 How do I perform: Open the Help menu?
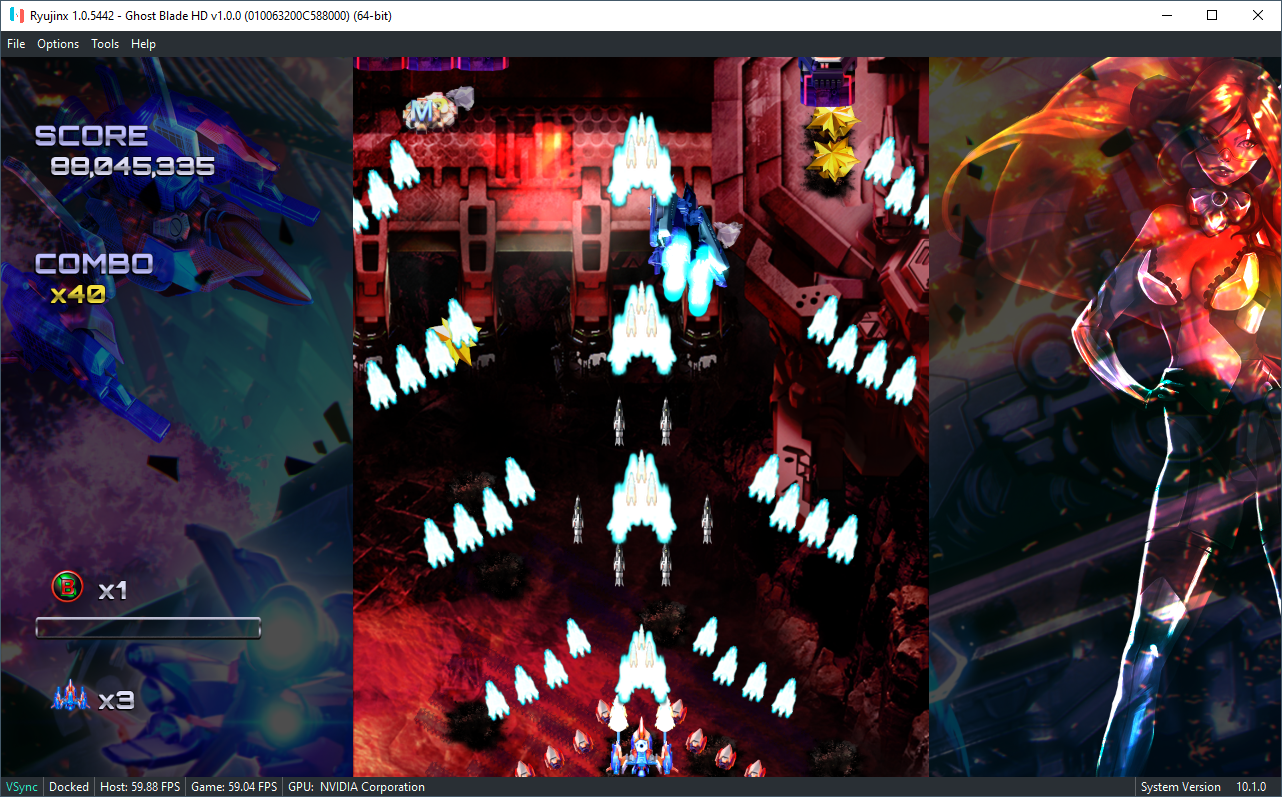click(144, 44)
